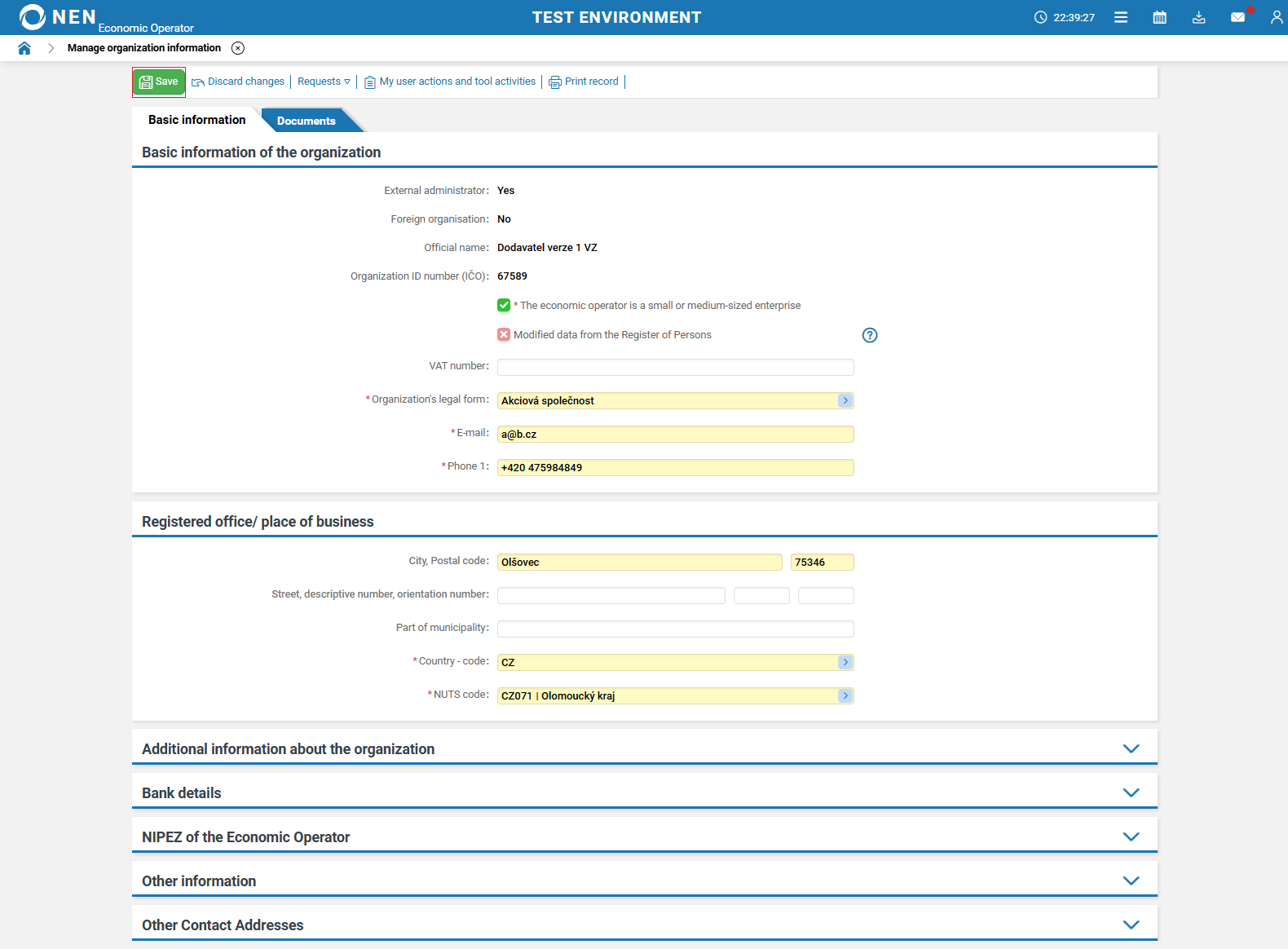1288x949 pixels.
Task: Click the Postal code field 75346
Action: point(823,562)
